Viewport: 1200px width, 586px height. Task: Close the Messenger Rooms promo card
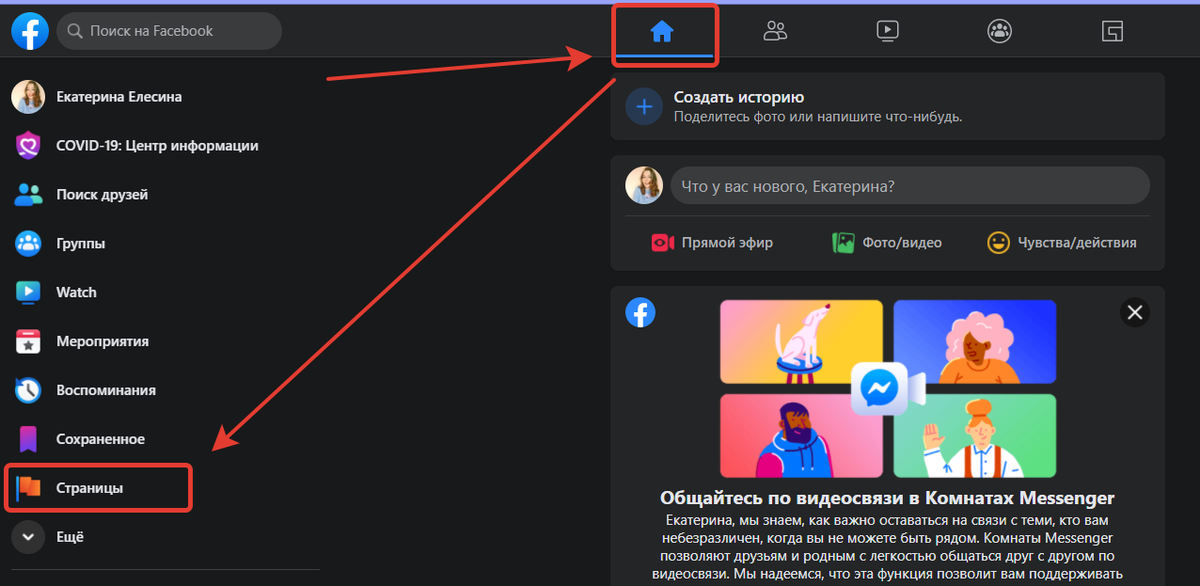(1134, 312)
